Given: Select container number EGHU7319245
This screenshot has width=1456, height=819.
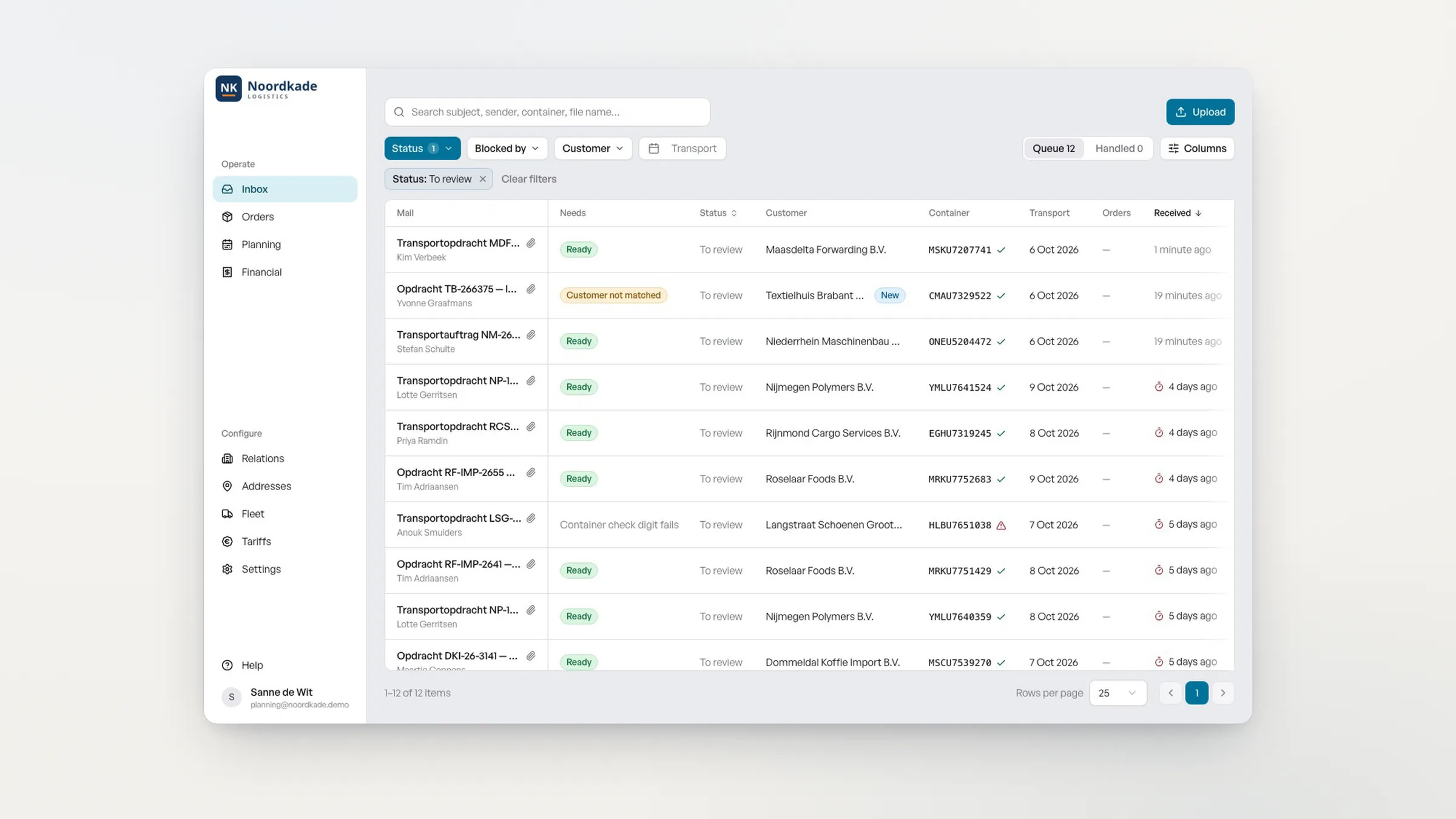Looking at the screenshot, I should [x=959, y=433].
